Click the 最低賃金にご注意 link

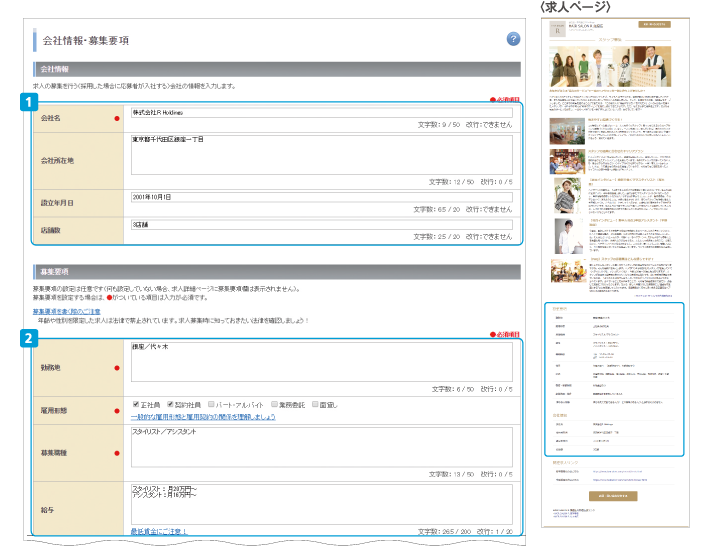[159, 531]
